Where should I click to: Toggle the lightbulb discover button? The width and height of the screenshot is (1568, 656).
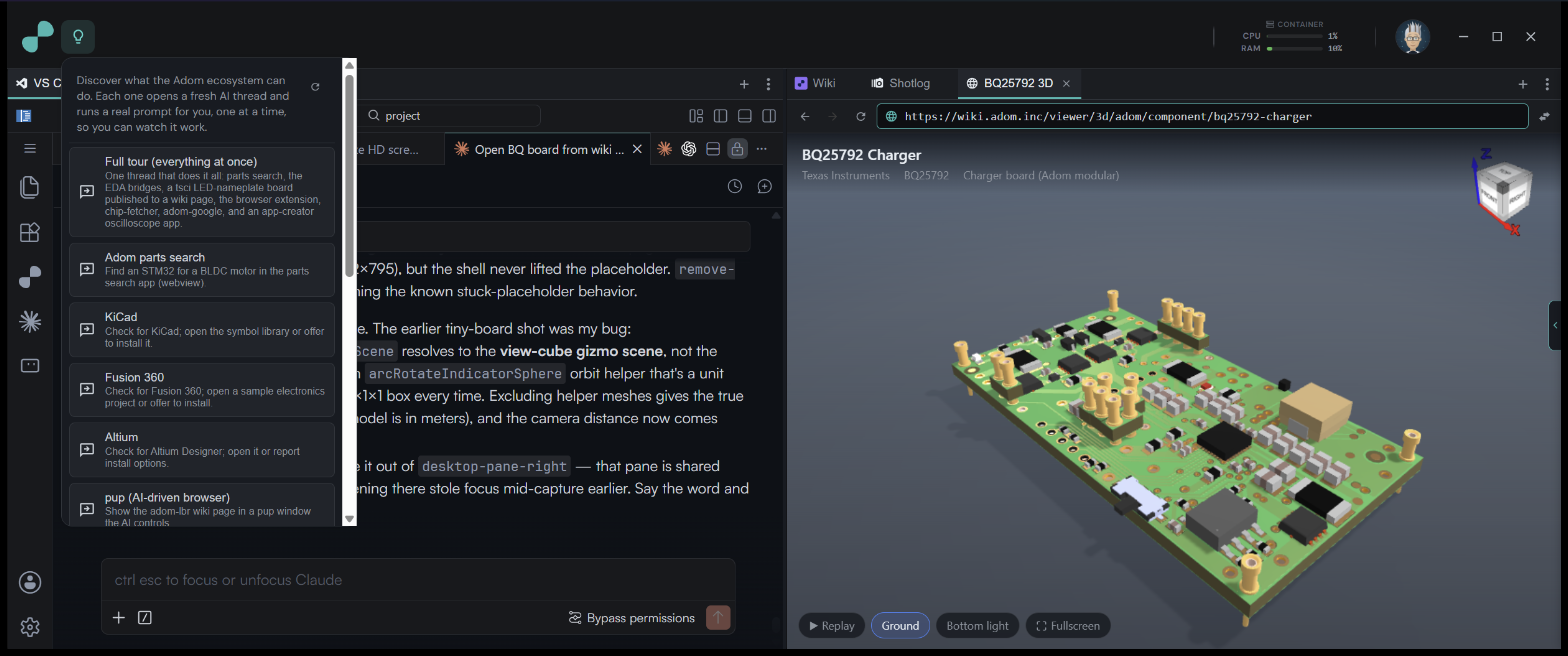point(78,37)
